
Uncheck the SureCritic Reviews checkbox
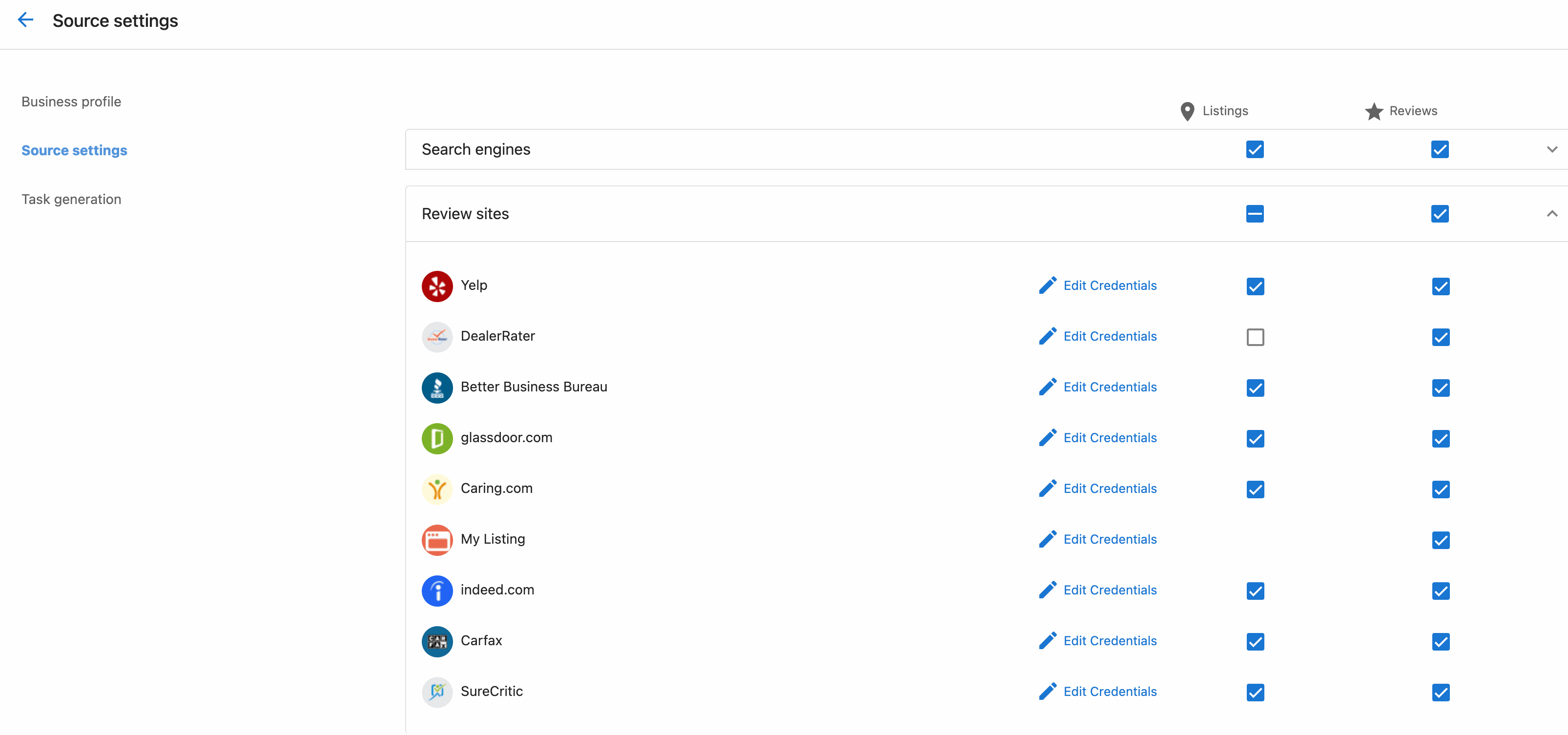(1440, 693)
